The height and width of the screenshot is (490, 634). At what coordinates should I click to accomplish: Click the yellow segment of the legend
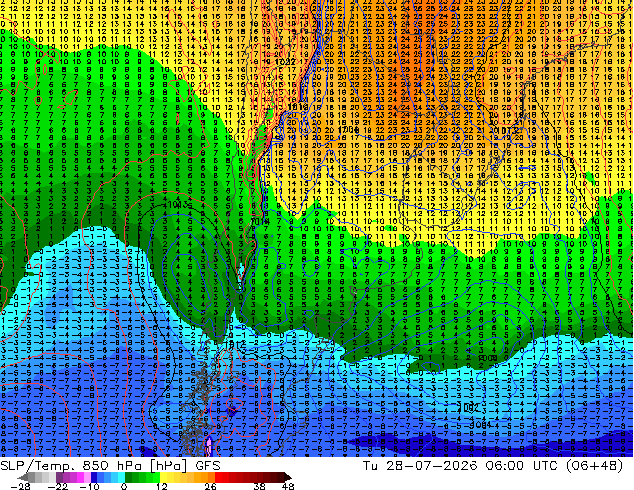click(x=163, y=477)
